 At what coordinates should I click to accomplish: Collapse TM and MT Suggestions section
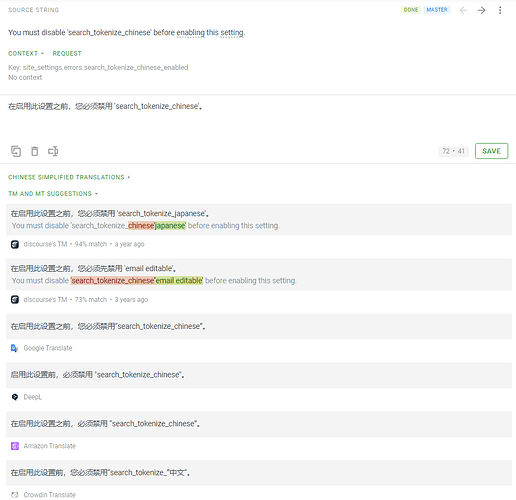pos(53,194)
